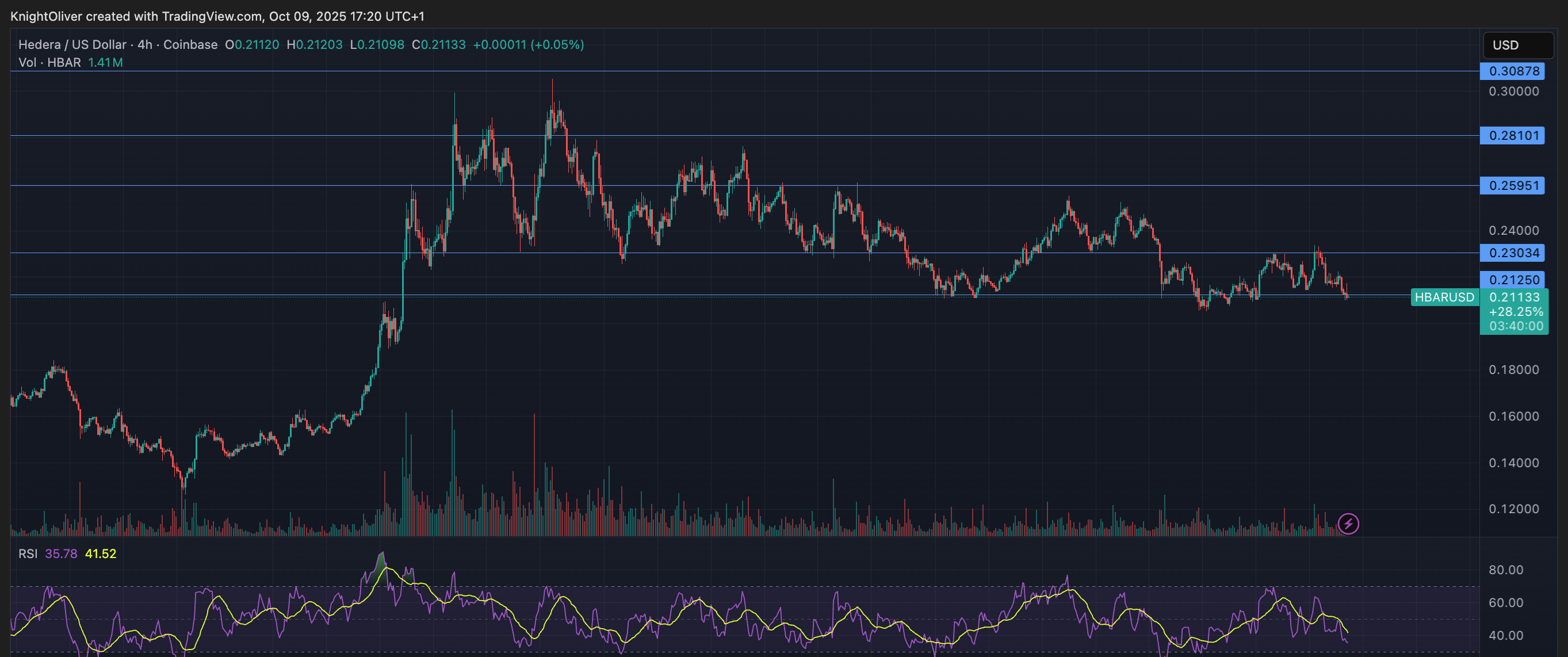The image size is (1568, 657).
Task: Click the volume value 1.41 M
Action: pyautogui.click(x=105, y=62)
